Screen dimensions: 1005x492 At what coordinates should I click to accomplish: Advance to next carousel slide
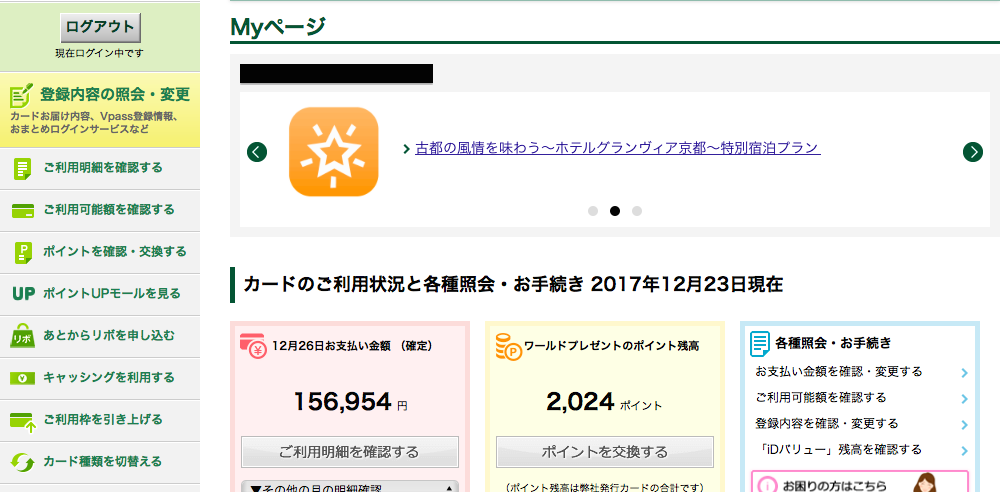972,152
